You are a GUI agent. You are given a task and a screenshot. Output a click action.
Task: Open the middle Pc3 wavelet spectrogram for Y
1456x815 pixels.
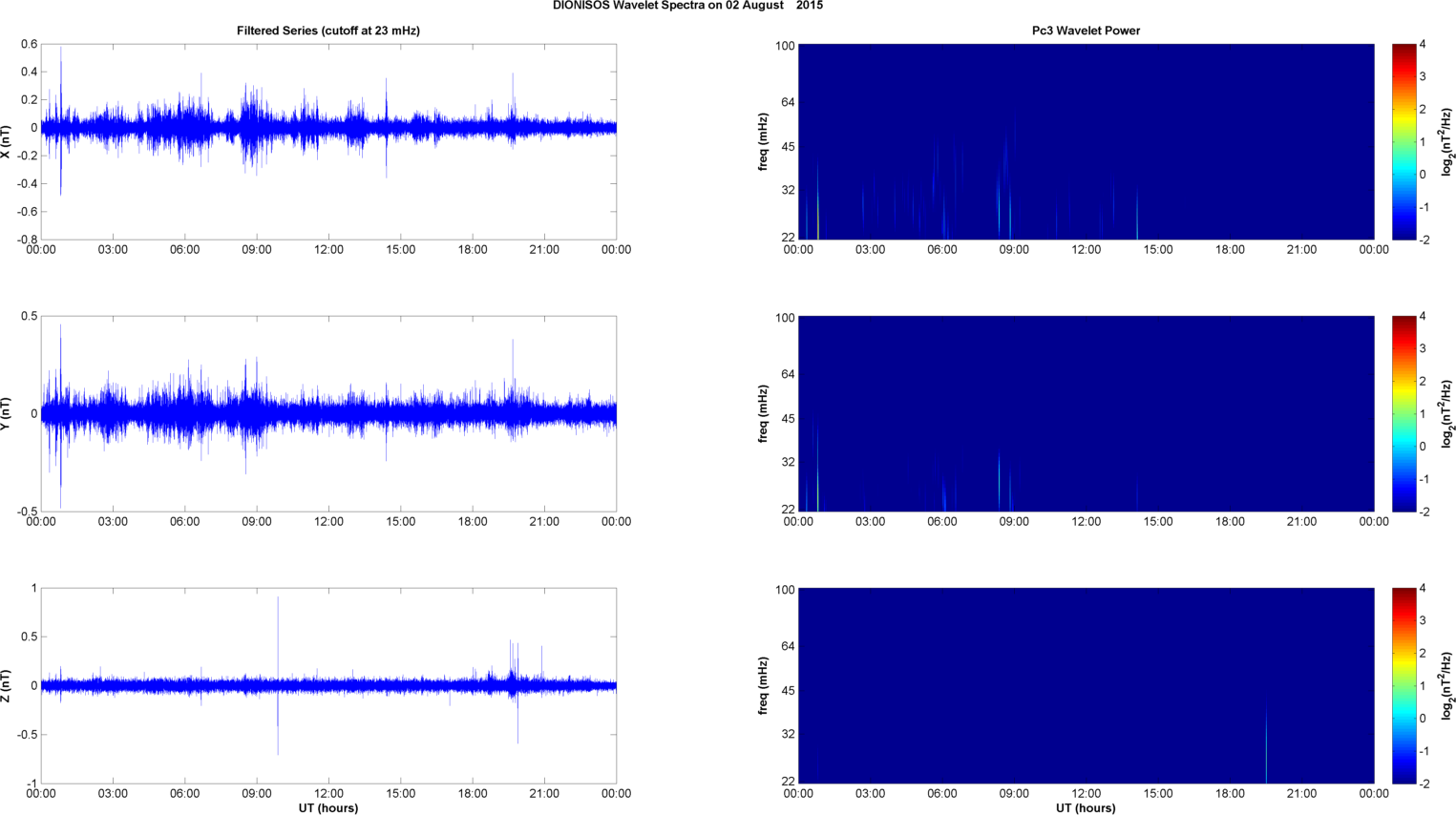(x=1087, y=414)
